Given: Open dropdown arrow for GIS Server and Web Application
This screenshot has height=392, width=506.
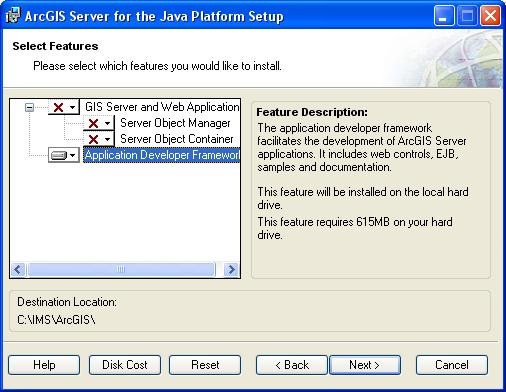Looking at the screenshot, I should tap(72, 107).
